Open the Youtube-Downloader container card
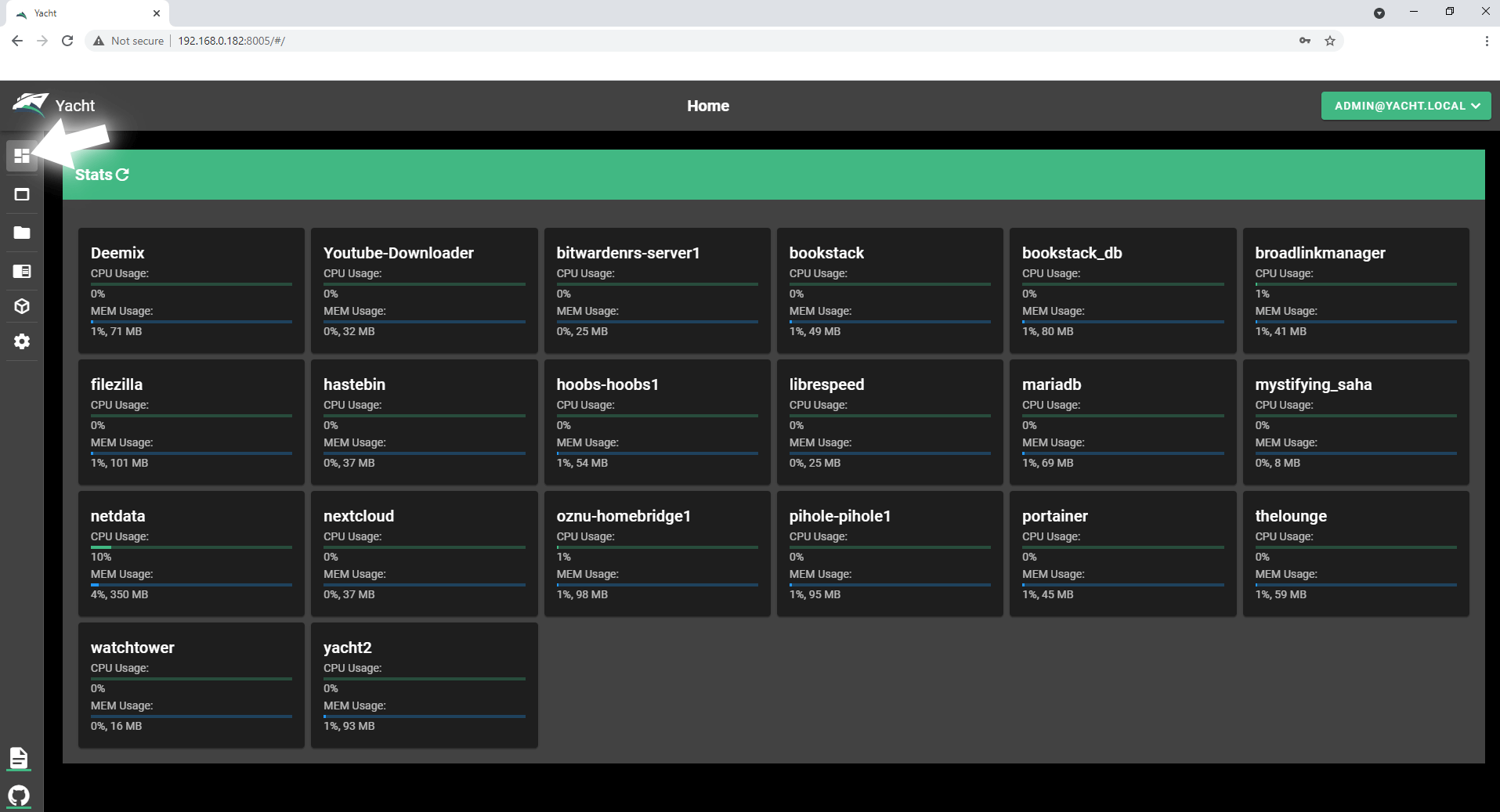Viewport: 1500px width, 812px height. click(424, 291)
